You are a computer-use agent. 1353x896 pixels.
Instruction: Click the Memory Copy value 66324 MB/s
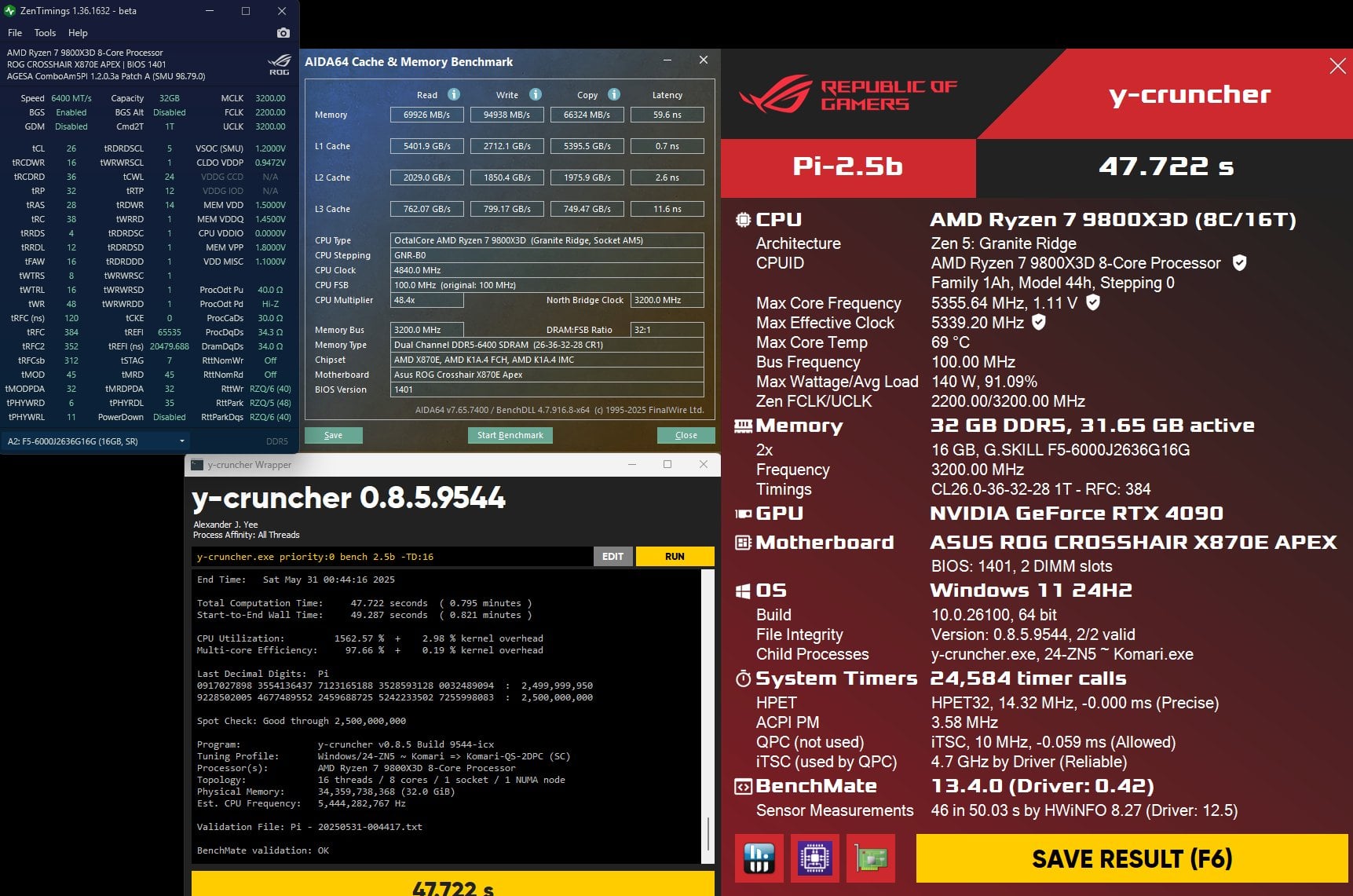click(587, 115)
